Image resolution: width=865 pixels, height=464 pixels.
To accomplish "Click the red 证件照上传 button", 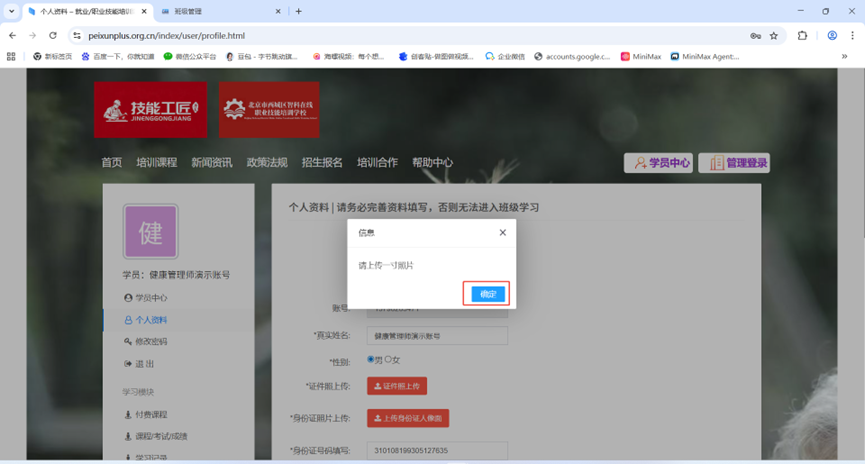I will [x=397, y=386].
